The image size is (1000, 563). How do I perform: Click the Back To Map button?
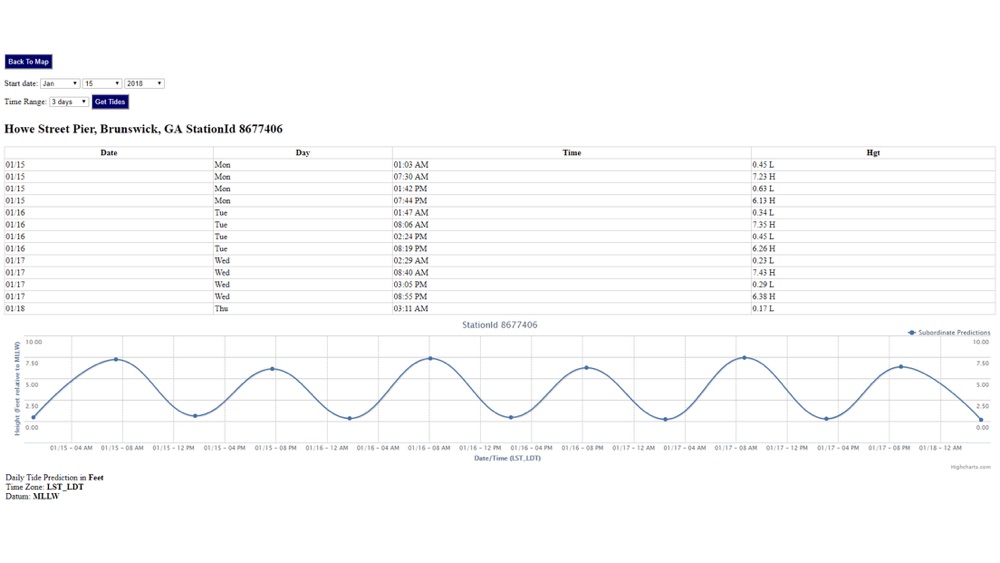pos(29,62)
